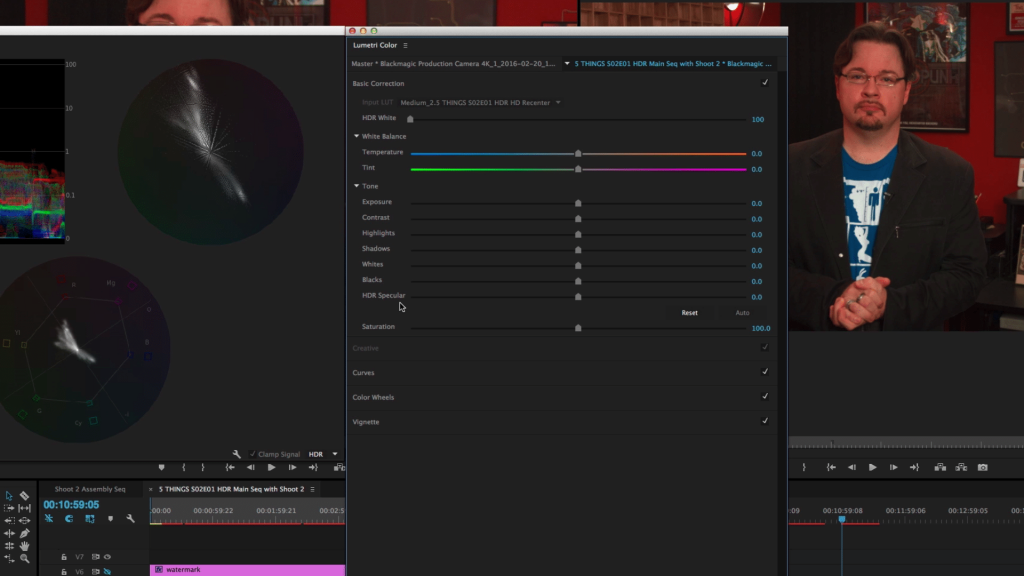Click Temperature slider handle
The width and height of the screenshot is (1024, 576).
(578, 153)
